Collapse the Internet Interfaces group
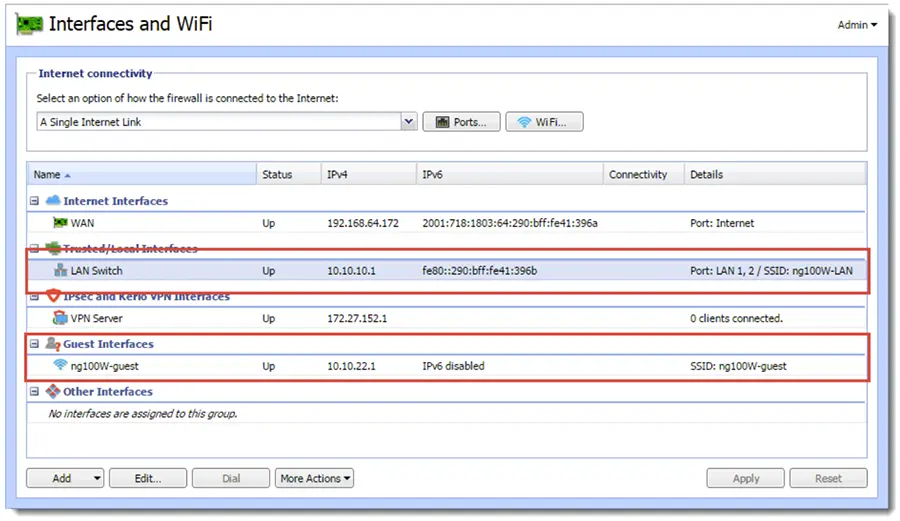 [34, 201]
